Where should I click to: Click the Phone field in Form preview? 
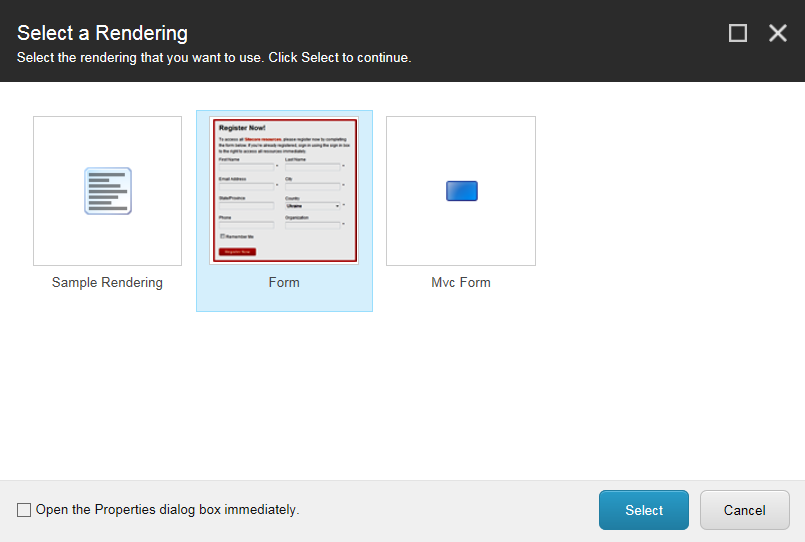[246, 225]
